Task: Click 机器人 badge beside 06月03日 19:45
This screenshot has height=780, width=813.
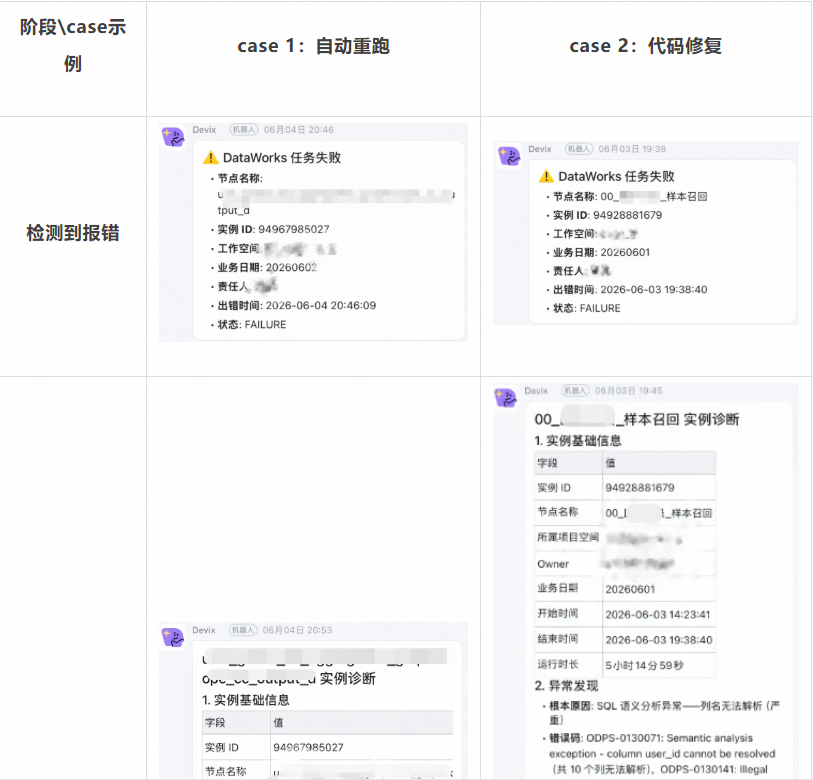Action: point(575,391)
